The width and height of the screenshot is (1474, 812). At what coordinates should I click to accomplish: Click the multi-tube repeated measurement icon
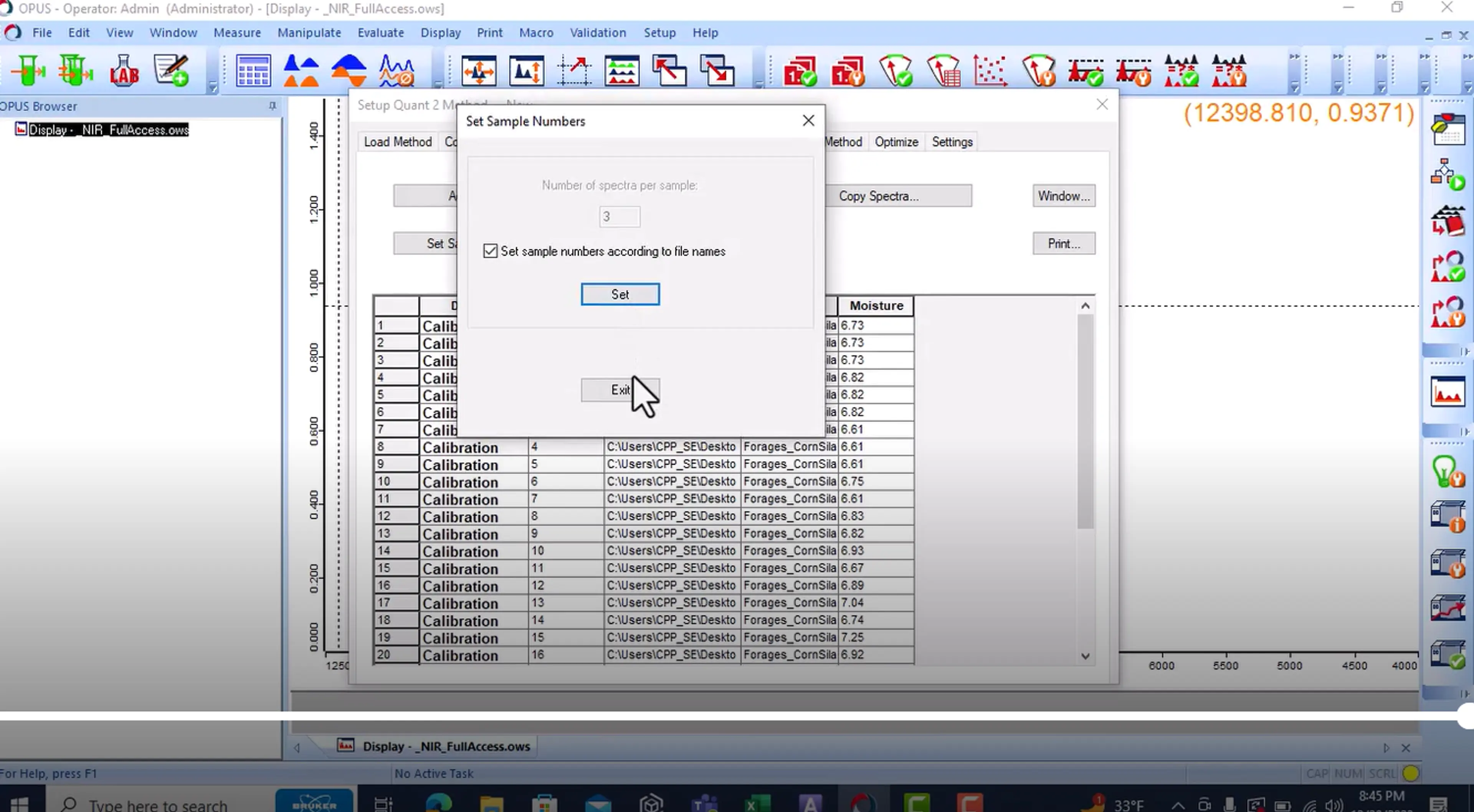tap(76, 71)
